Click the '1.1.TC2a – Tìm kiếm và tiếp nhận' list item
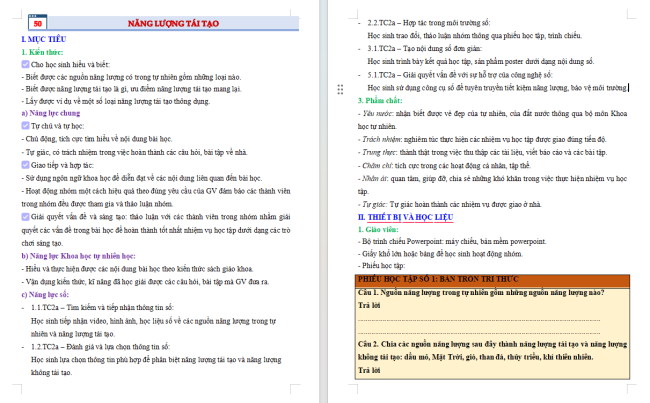Viewport: 650px width, 403px height. pos(102,308)
